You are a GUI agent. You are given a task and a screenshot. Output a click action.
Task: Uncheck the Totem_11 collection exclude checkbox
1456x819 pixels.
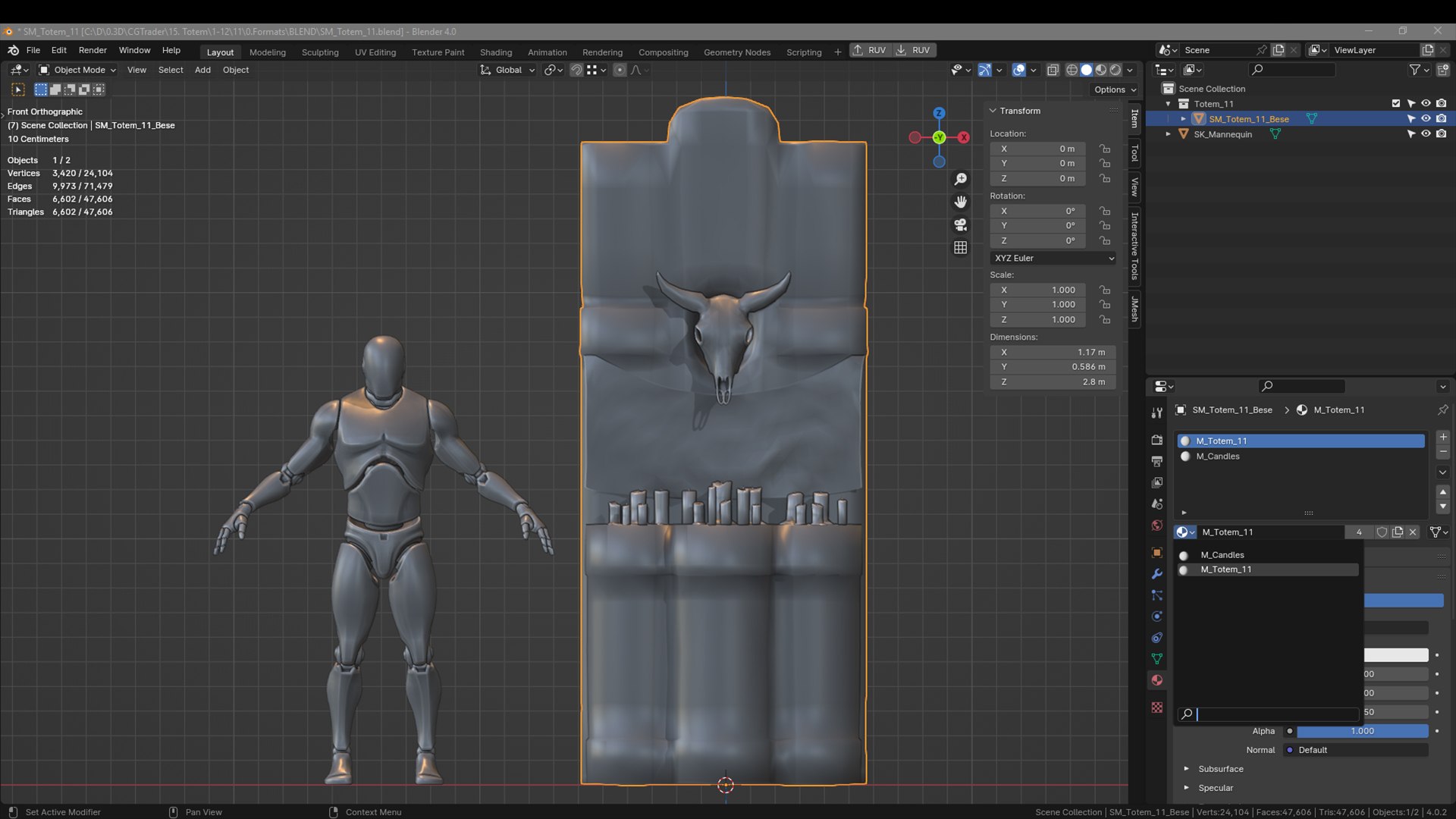pos(1396,104)
